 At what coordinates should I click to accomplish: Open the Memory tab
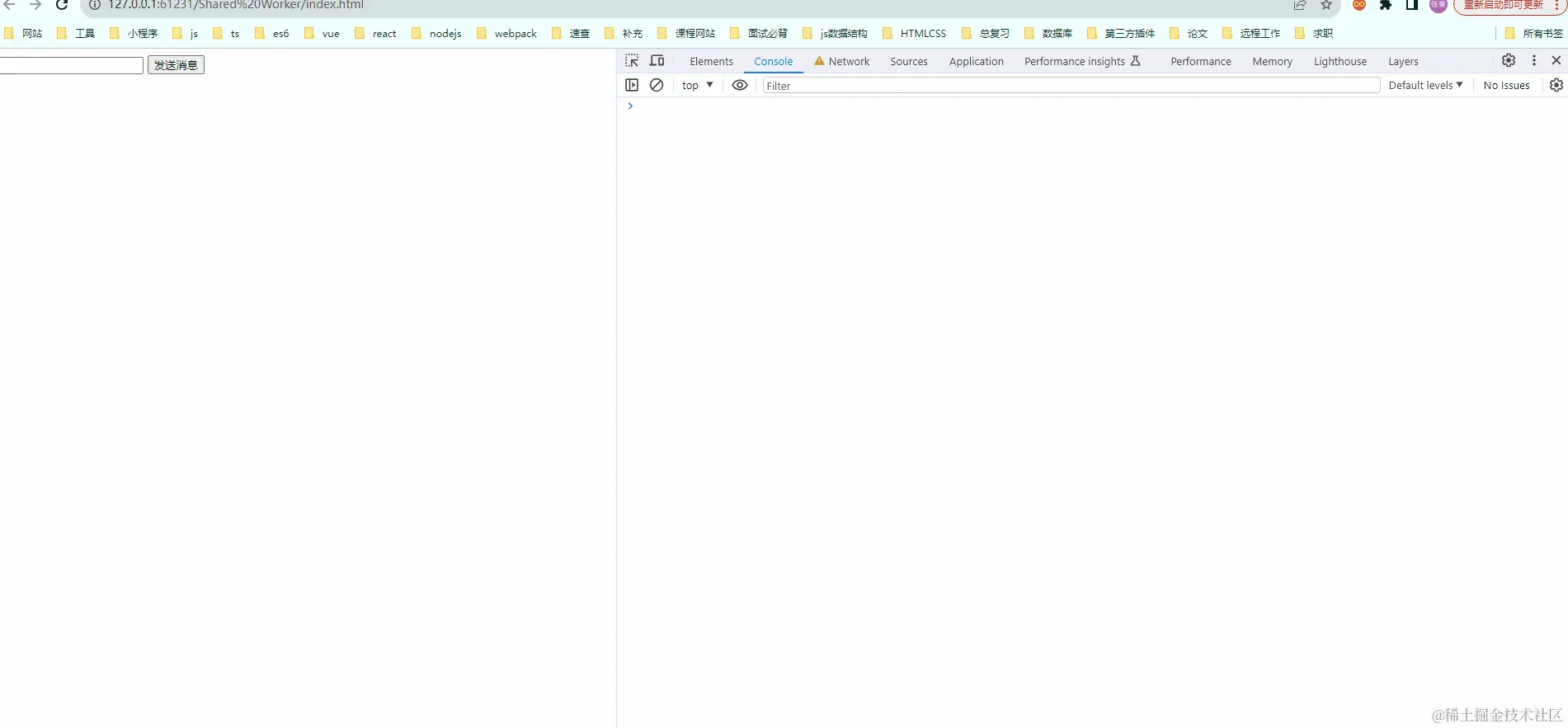point(1272,62)
